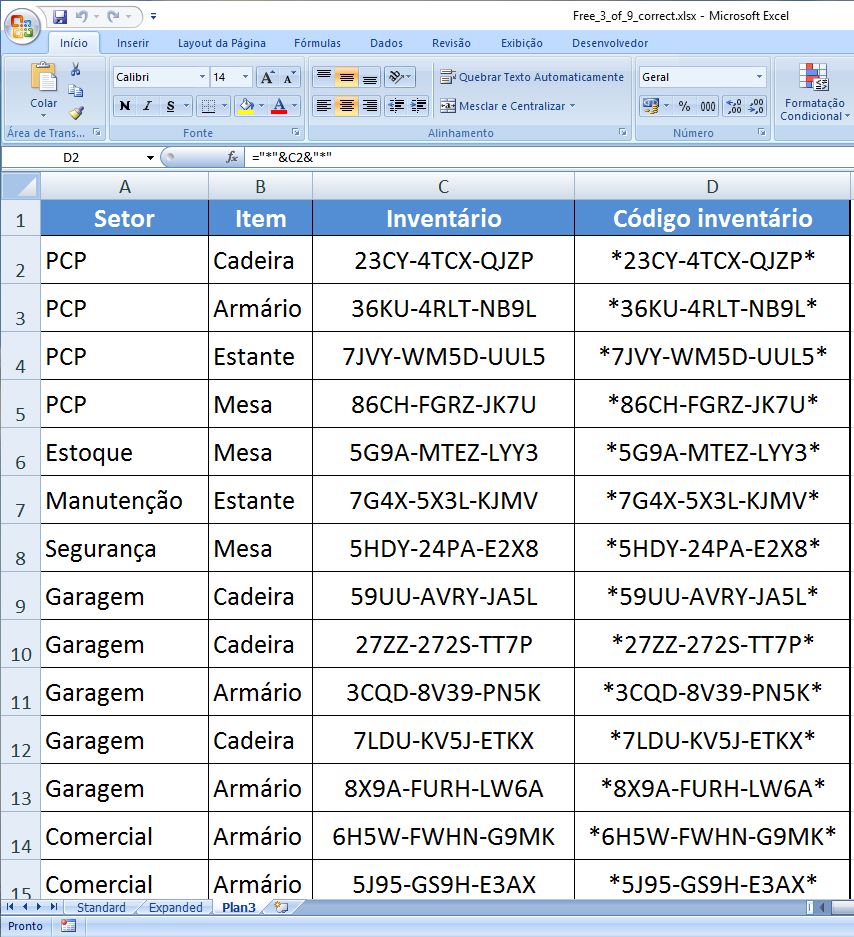Toggle underline formatting on the selection
854x937 pixels.
[170, 105]
